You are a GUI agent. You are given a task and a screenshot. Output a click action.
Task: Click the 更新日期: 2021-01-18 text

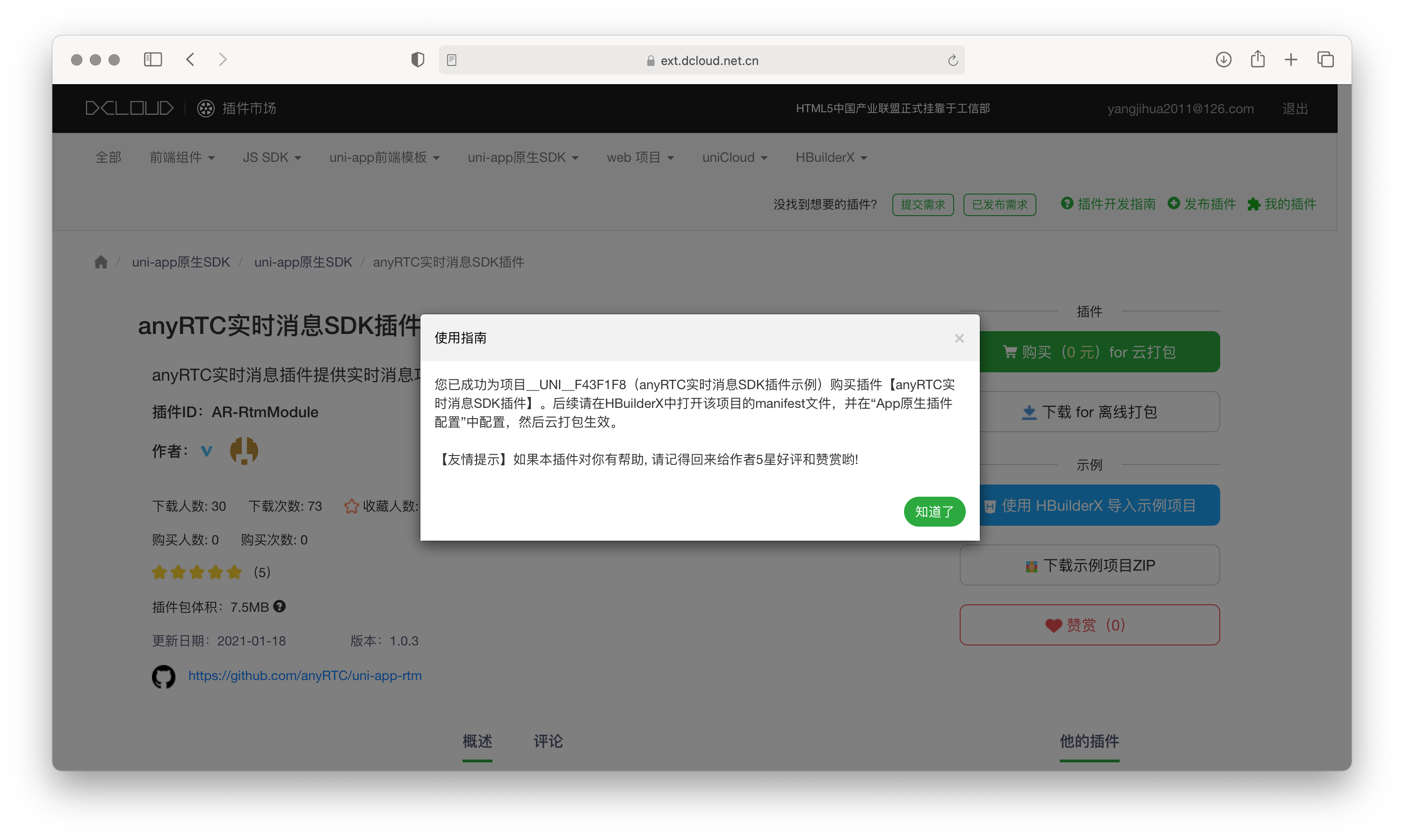tap(218, 640)
